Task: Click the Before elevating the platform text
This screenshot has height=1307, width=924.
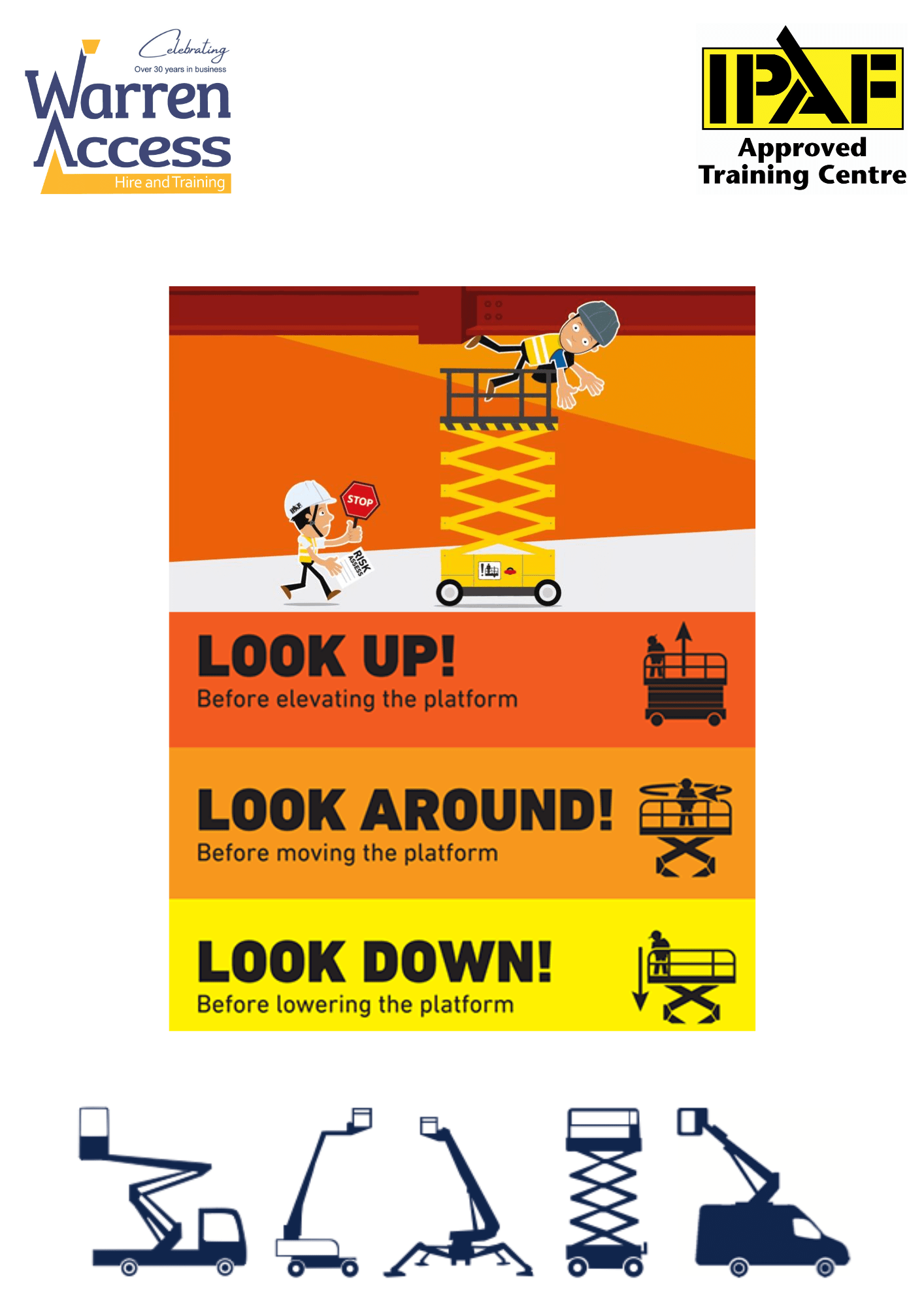Action: [x=357, y=699]
